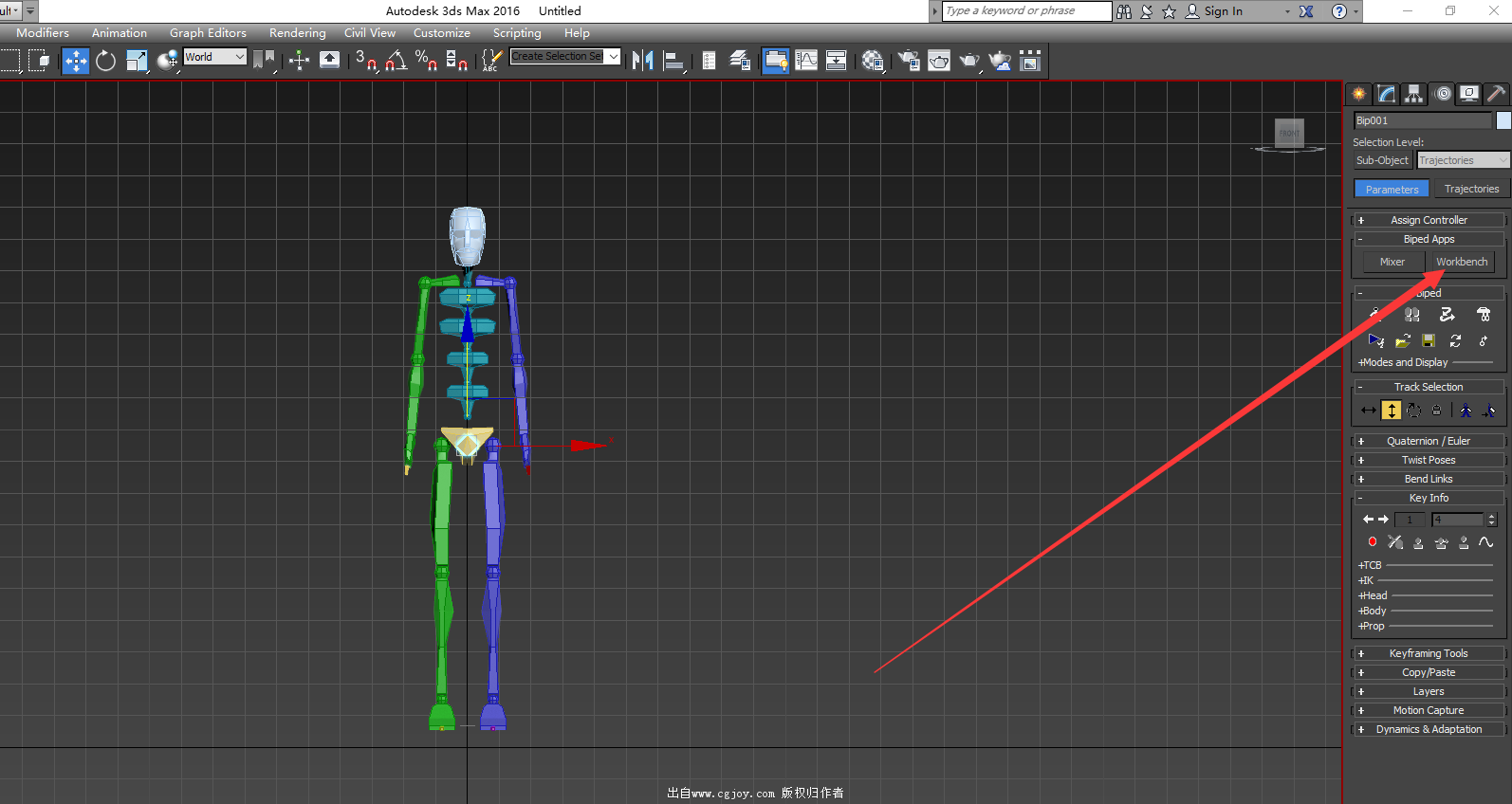Viewport: 1512px width, 804px height.
Task: Click Trajectories curve icon in Key Info
Action: click(x=1486, y=542)
